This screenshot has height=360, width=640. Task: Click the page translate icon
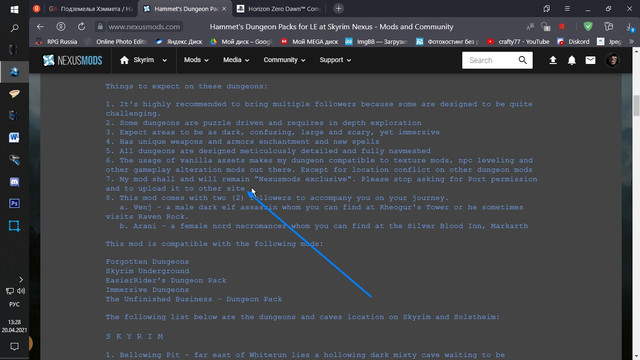[x=530, y=27]
